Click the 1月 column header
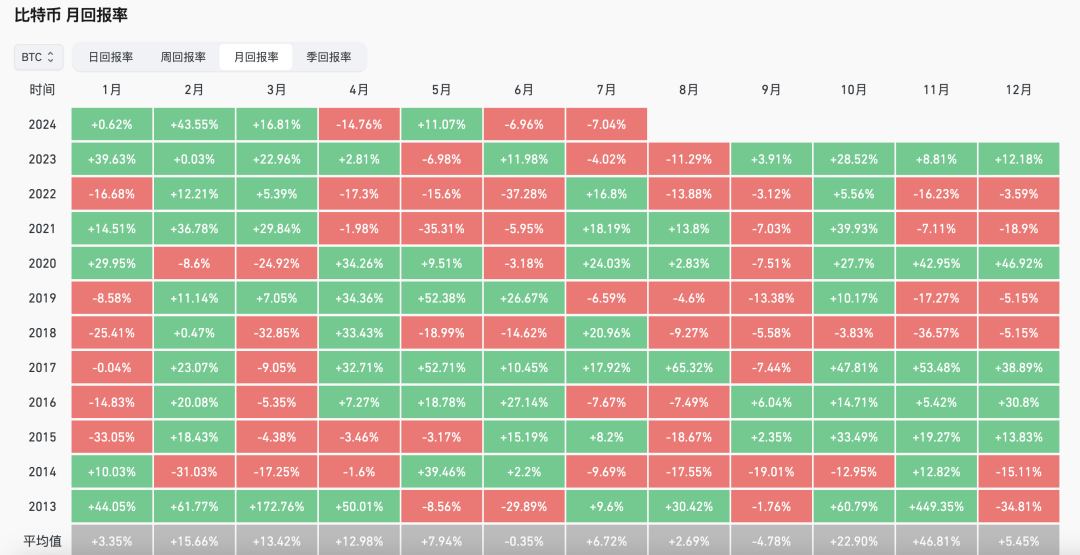1080x555 pixels. click(x=112, y=90)
